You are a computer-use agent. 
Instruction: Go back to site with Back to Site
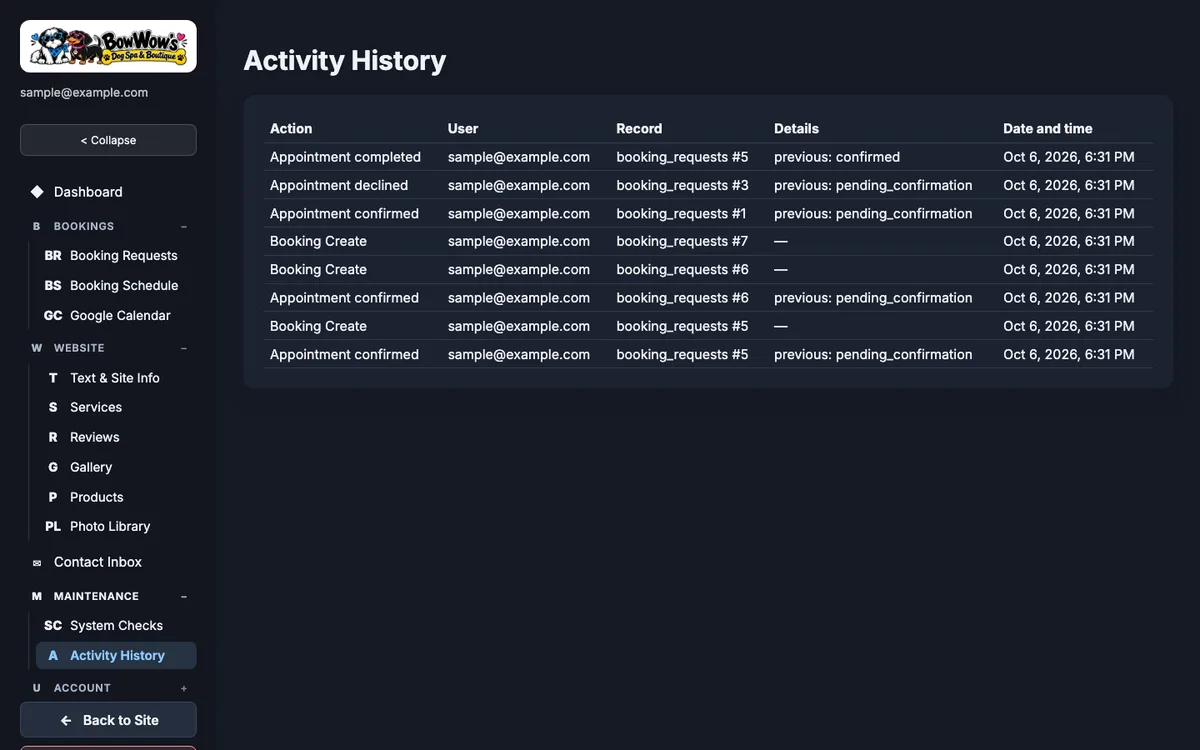108,720
